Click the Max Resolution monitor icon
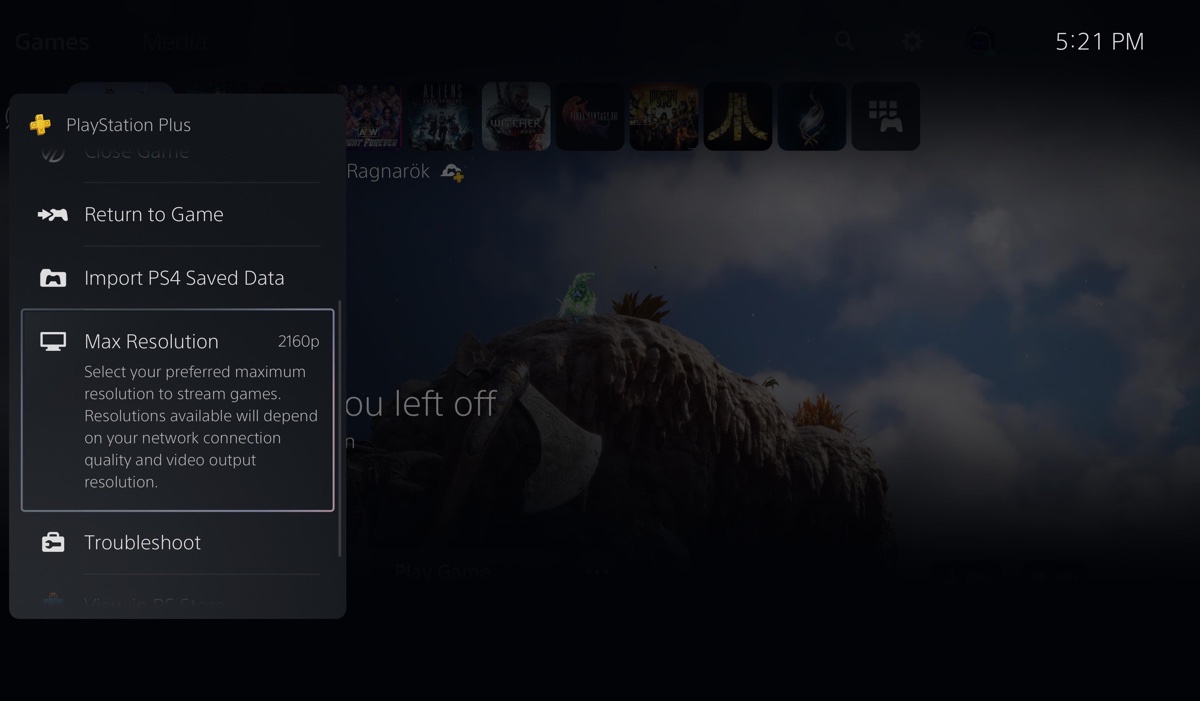The image size is (1200, 701). (53, 342)
